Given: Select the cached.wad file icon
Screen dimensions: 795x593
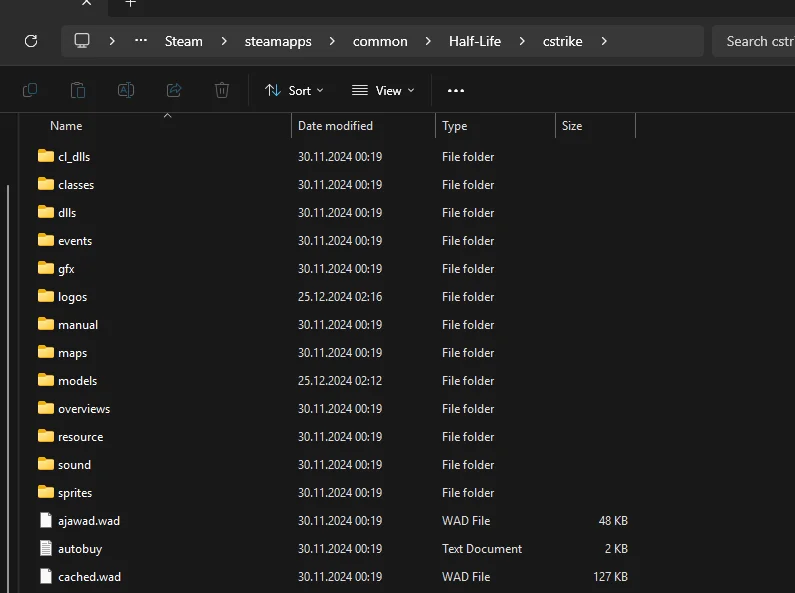Looking at the screenshot, I should pos(46,576).
